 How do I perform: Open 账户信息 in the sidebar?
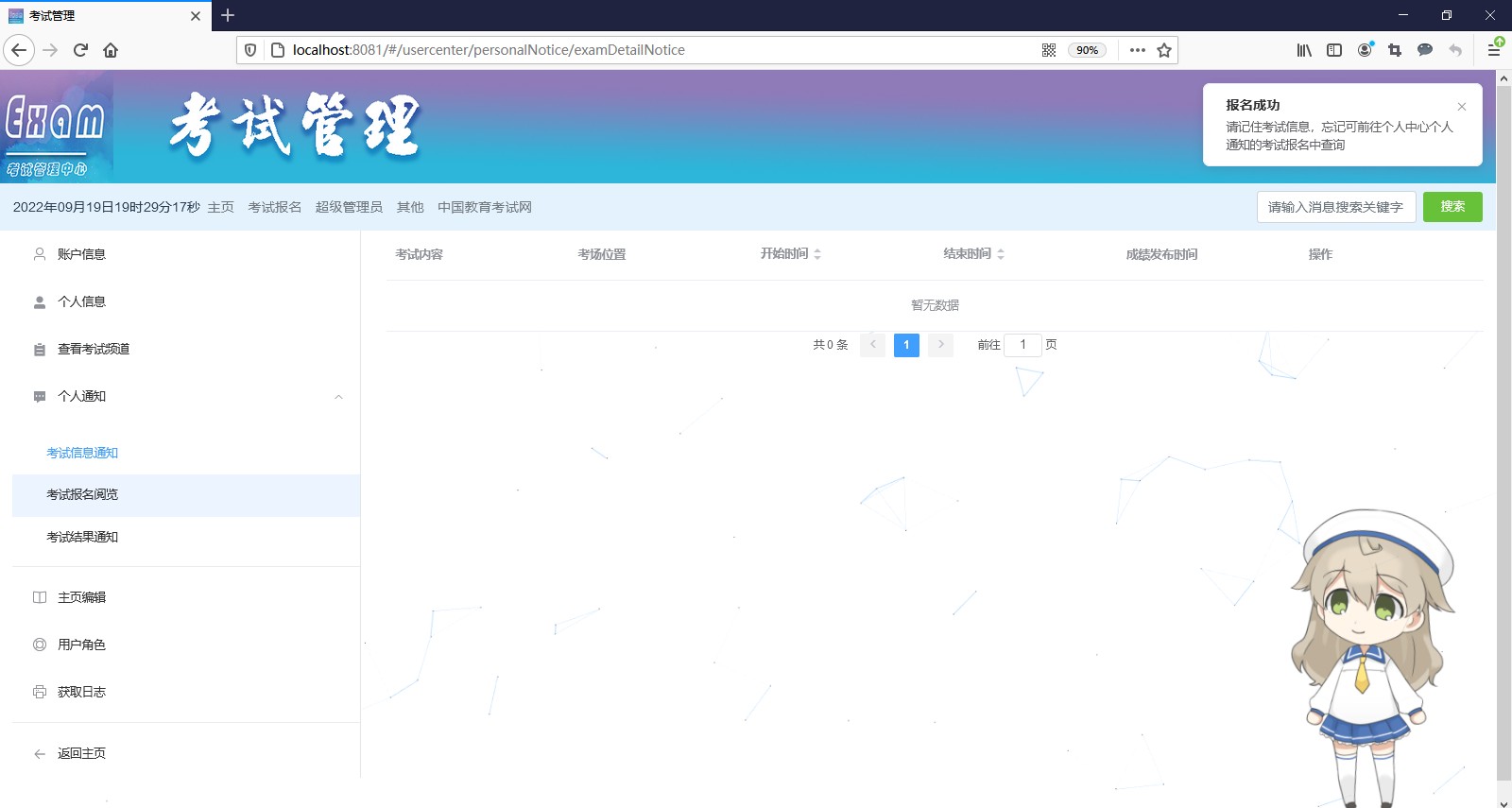(x=186, y=254)
